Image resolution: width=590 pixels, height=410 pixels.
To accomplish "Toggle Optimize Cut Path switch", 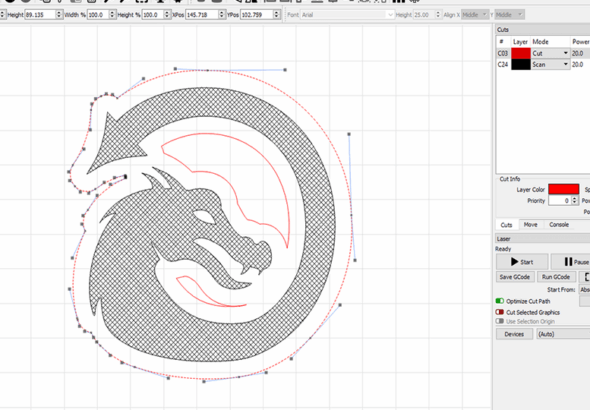I will 500,301.
